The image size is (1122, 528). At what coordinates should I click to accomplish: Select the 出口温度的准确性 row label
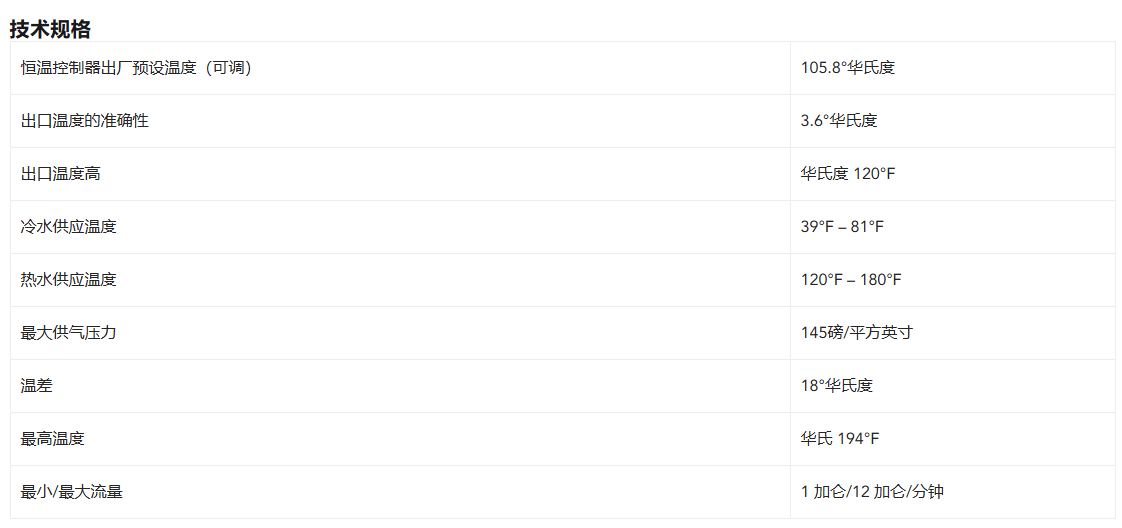click(84, 121)
